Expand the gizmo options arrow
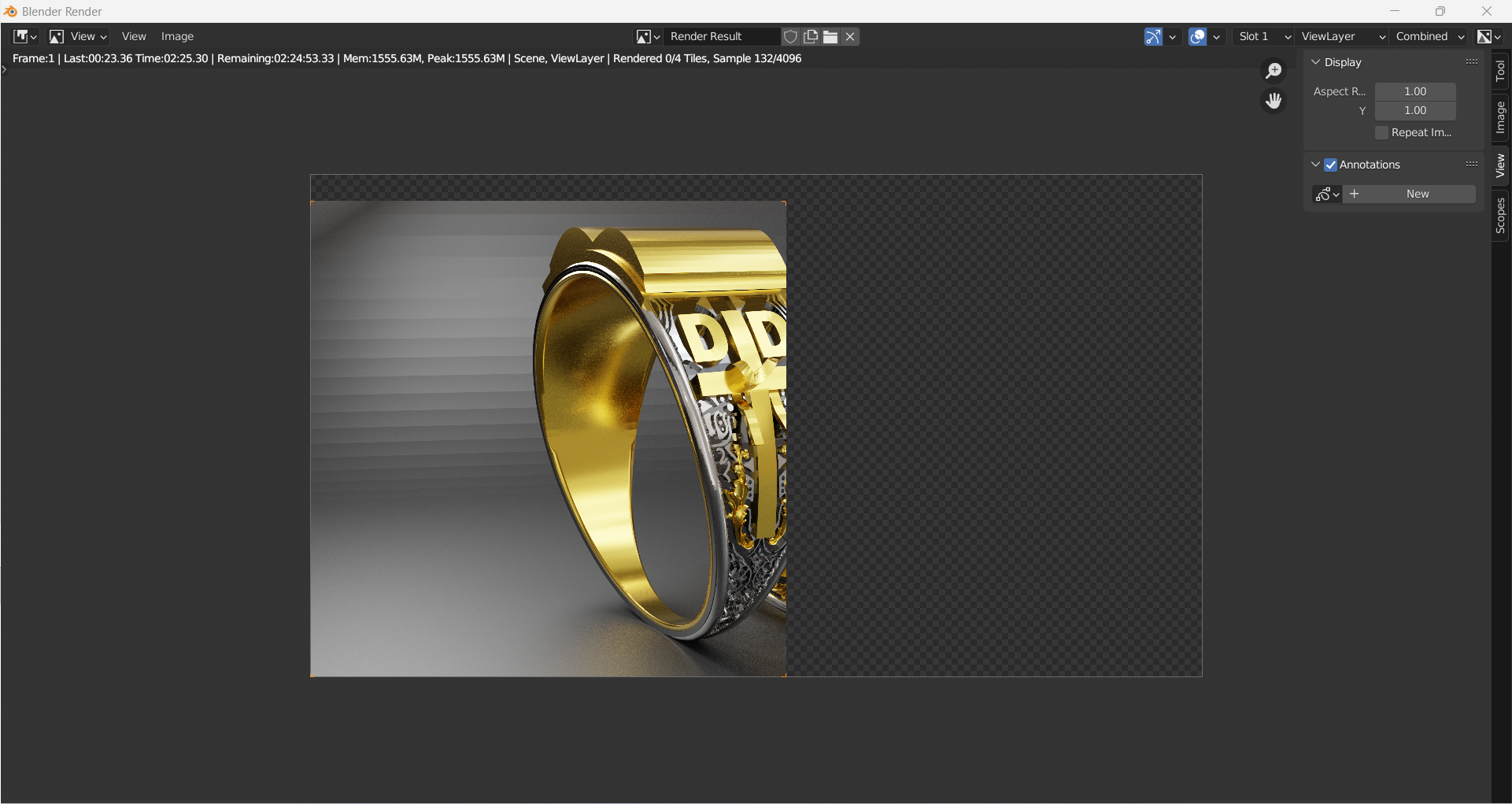Viewport: 1512px width, 804px height. pyautogui.click(x=1172, y=36)
